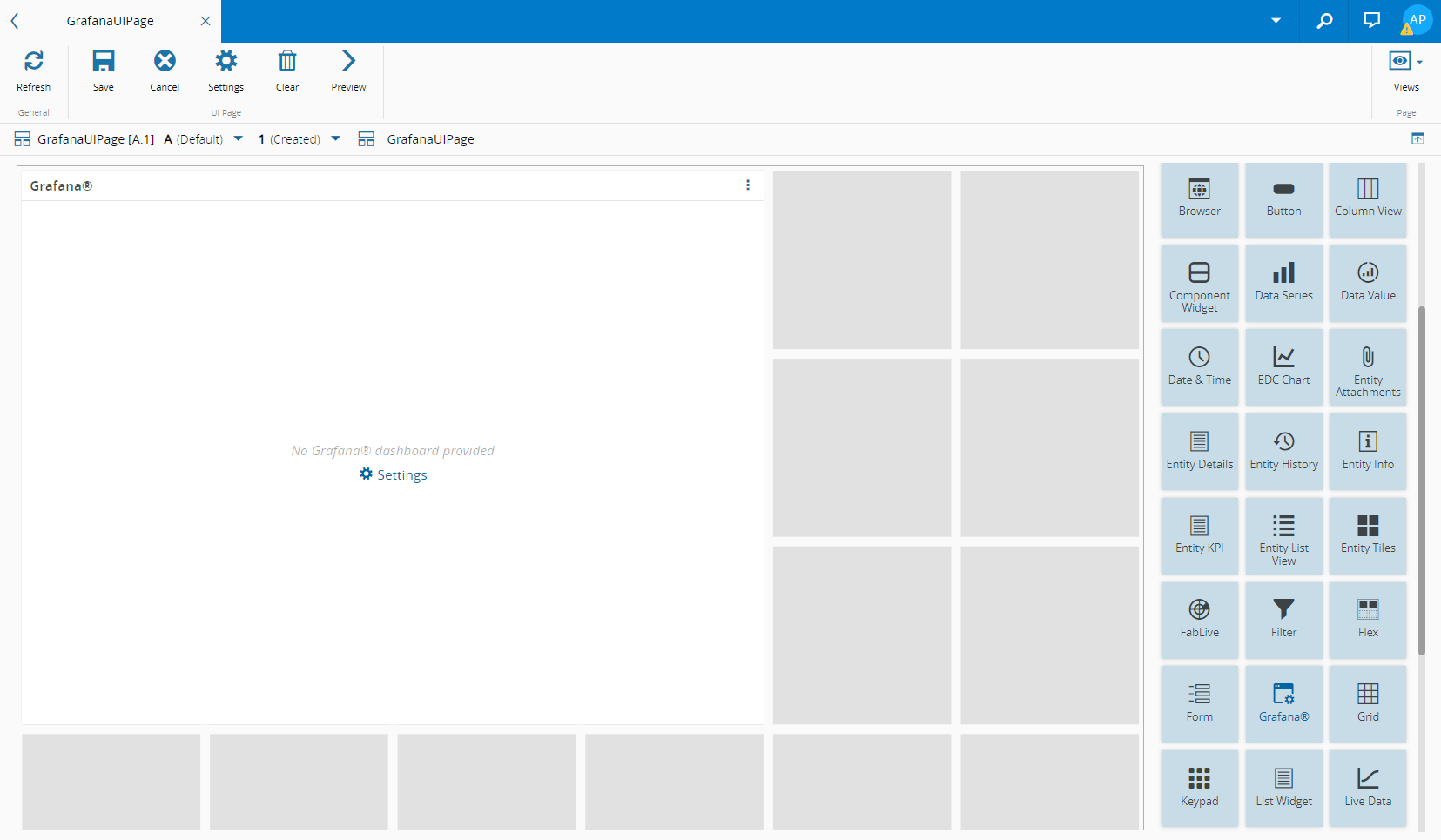The image size is (1441, 840).
Task: Open the search magnifier
Action: [x=1324, y=21]
